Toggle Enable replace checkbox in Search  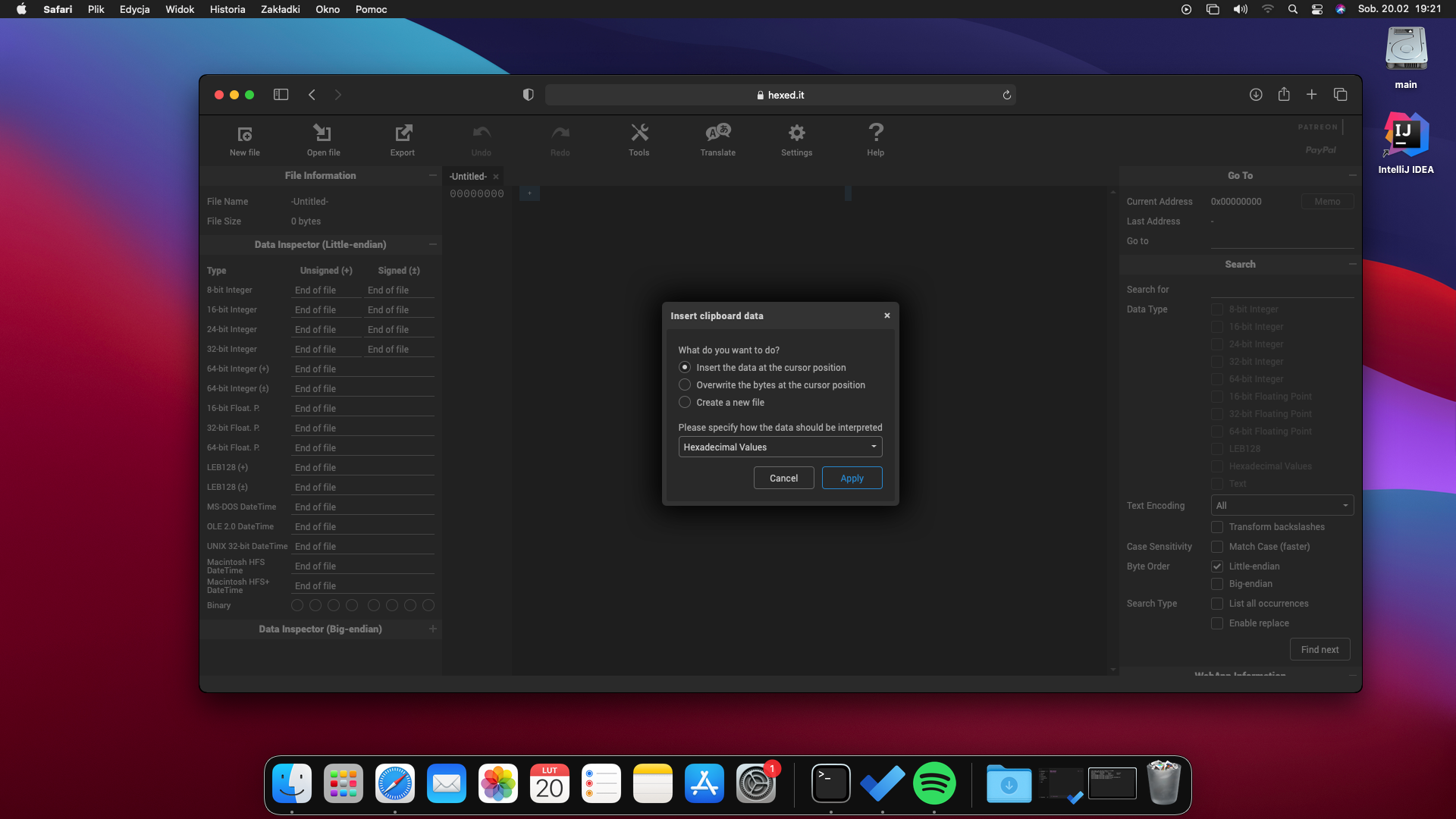click(1217, 623)
